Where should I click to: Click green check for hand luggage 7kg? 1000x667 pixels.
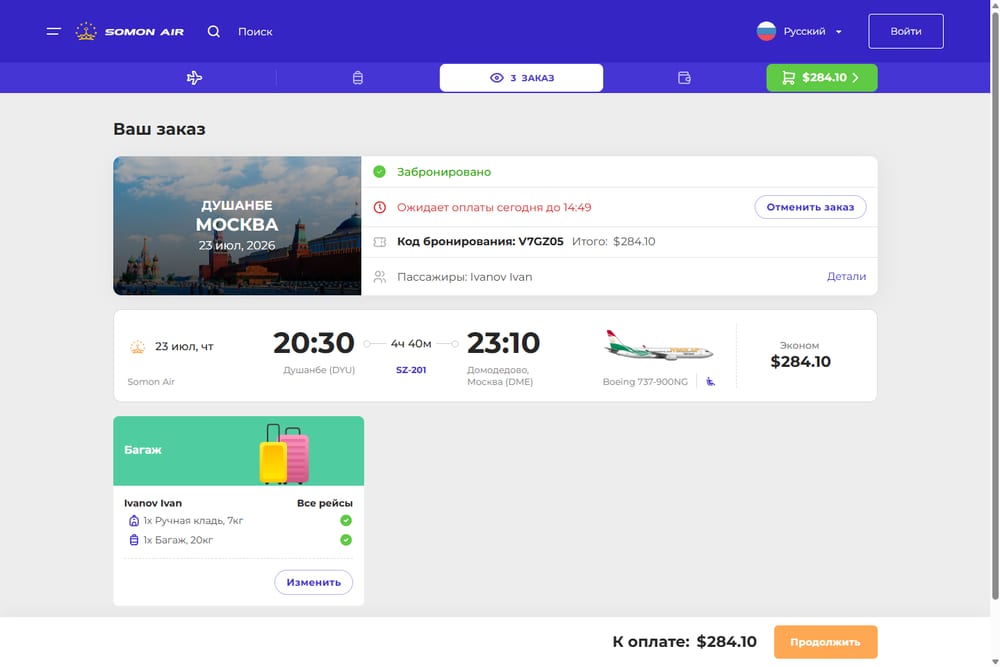coord(346,520)
